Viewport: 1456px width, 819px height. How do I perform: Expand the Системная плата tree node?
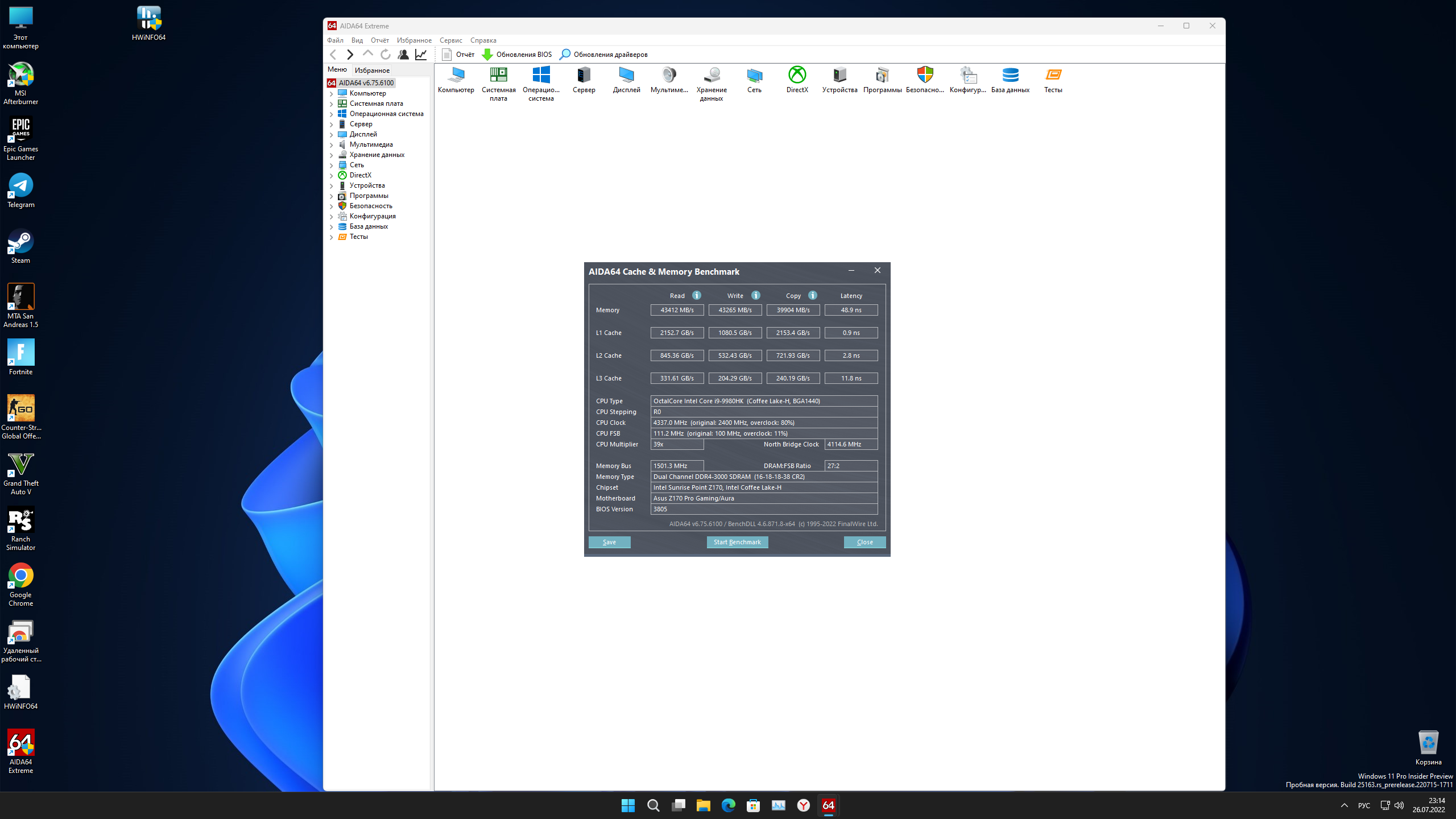(332, 104)
